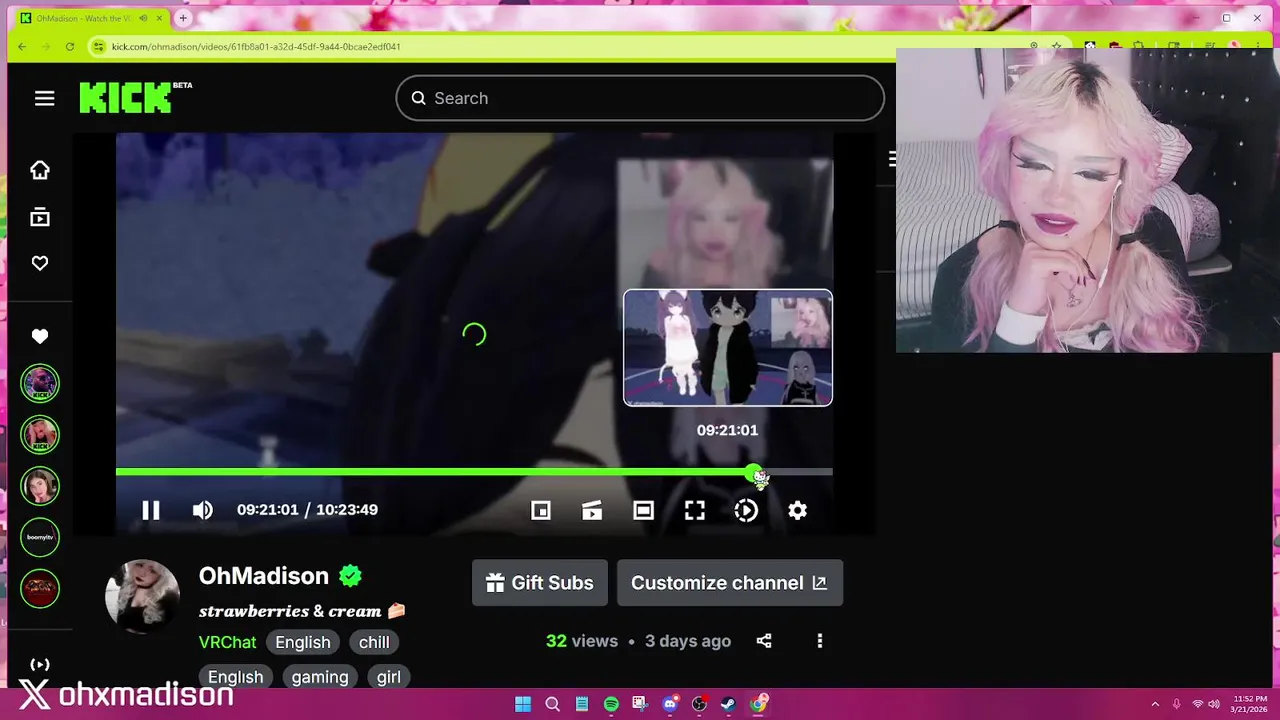The width and height of the screenshot is (1280, 720).
Task: Click OhMadison profile avatar
Action: click(142, 597)
